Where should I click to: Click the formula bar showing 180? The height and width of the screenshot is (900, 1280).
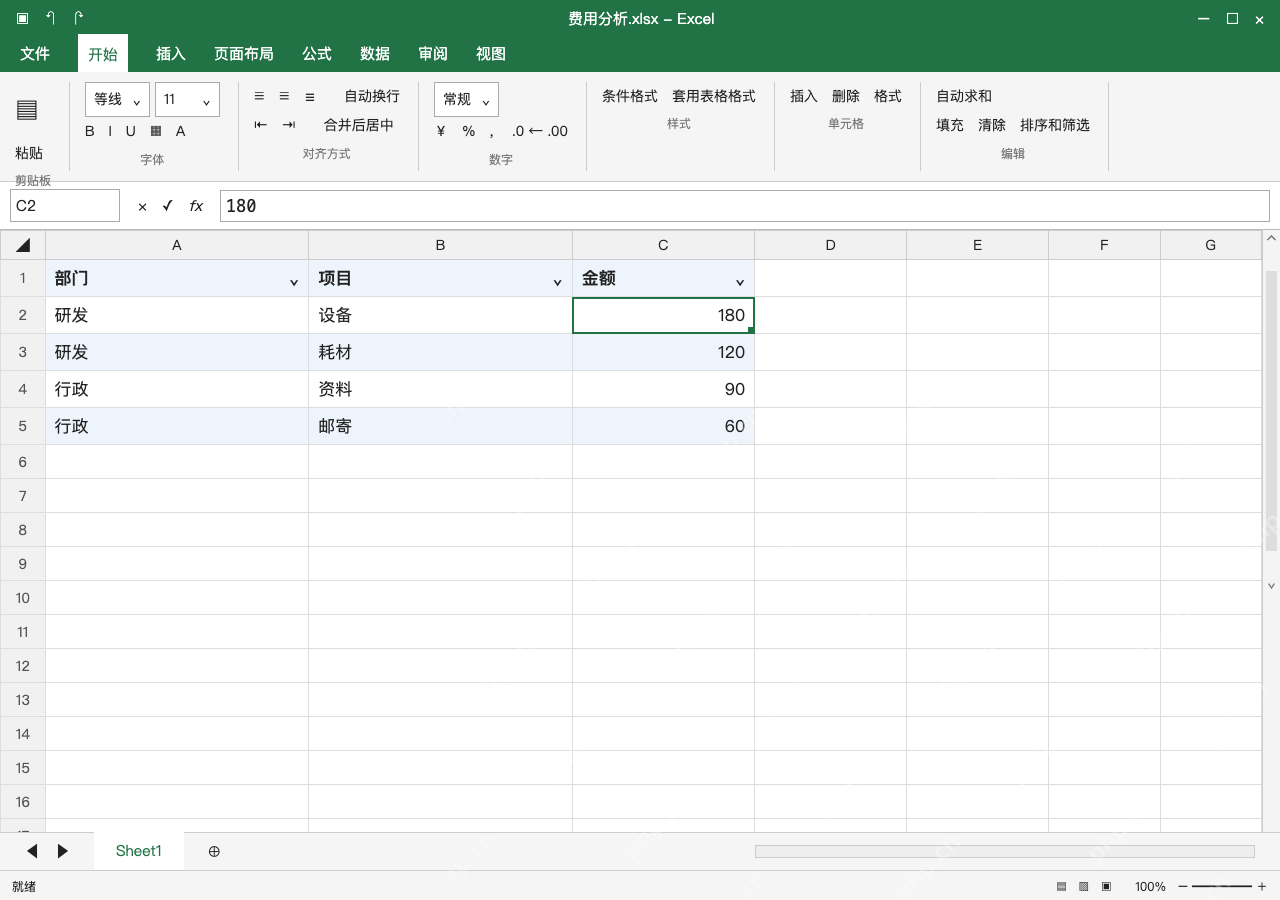(x=744, y=206)
